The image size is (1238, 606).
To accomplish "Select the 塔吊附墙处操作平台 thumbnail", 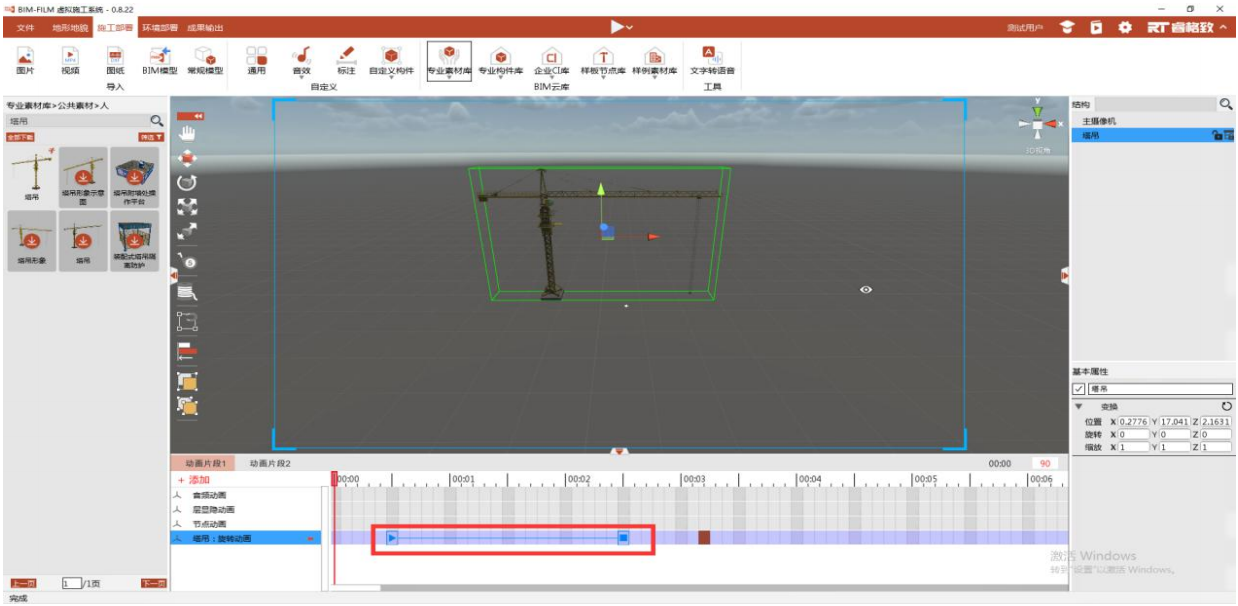I will tap(135, 177).
